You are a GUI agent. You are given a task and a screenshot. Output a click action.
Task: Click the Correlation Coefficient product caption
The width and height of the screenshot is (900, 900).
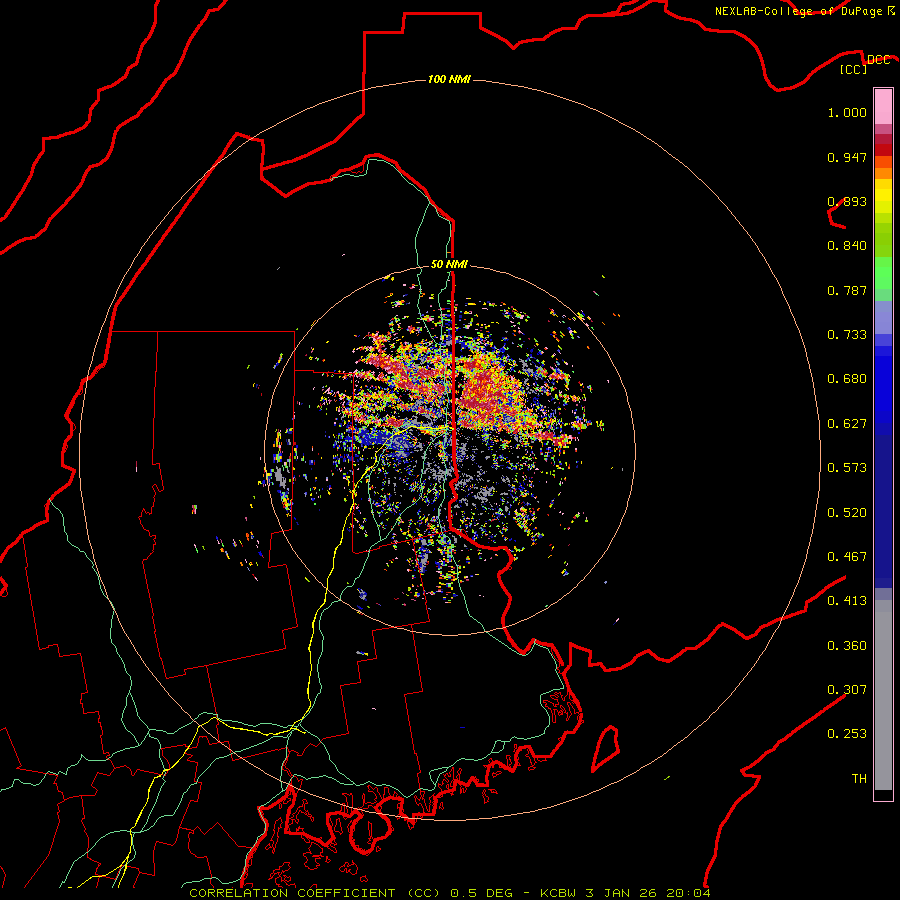pyautogui.click(x=449, y=893)
